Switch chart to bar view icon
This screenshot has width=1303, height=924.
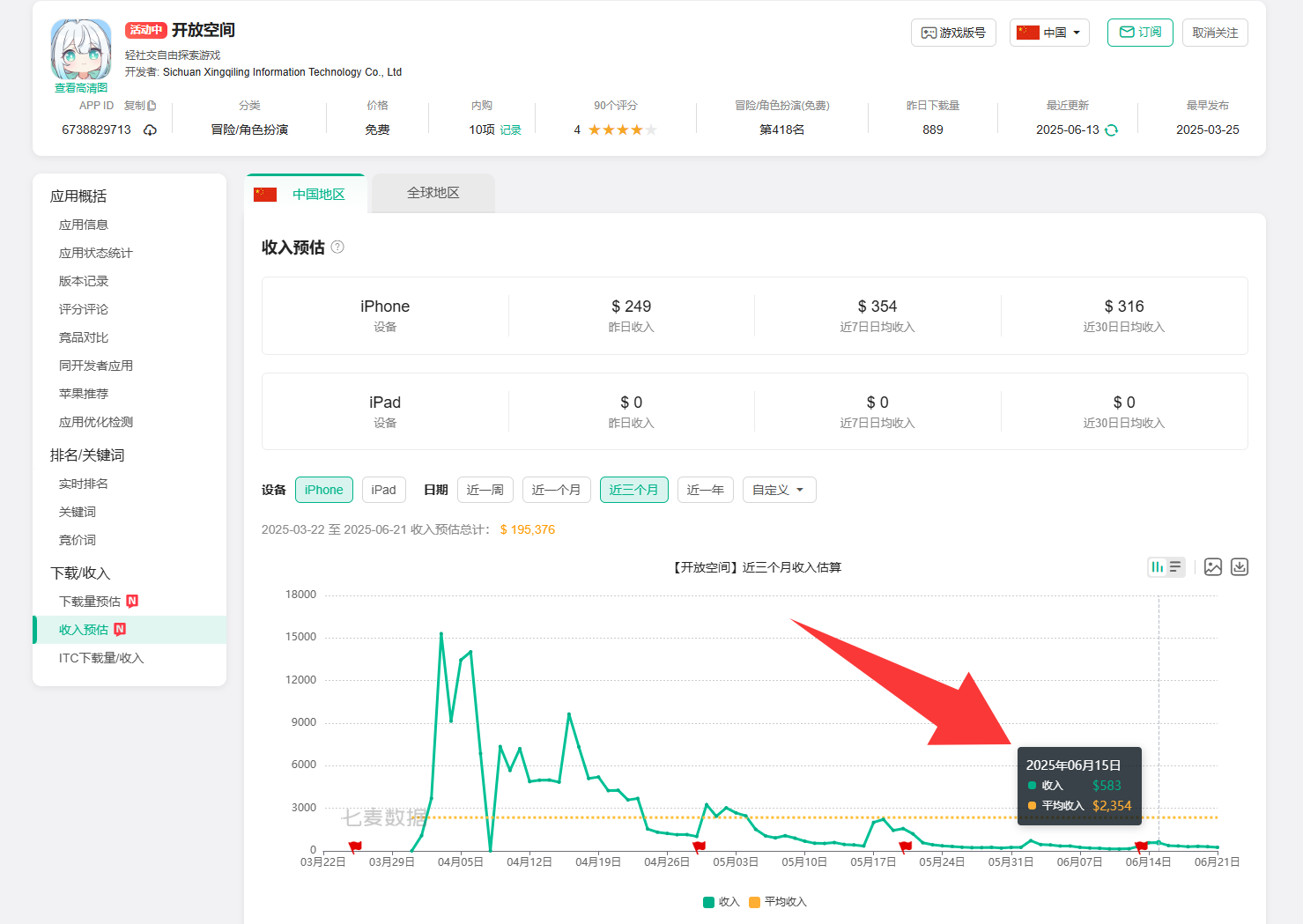click(1157, 567)
